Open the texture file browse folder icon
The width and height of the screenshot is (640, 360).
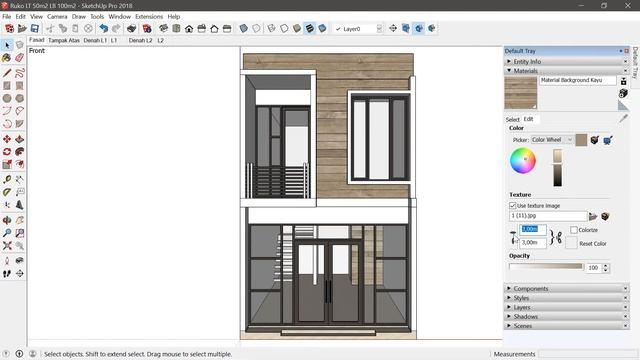(x=593, y=216)
